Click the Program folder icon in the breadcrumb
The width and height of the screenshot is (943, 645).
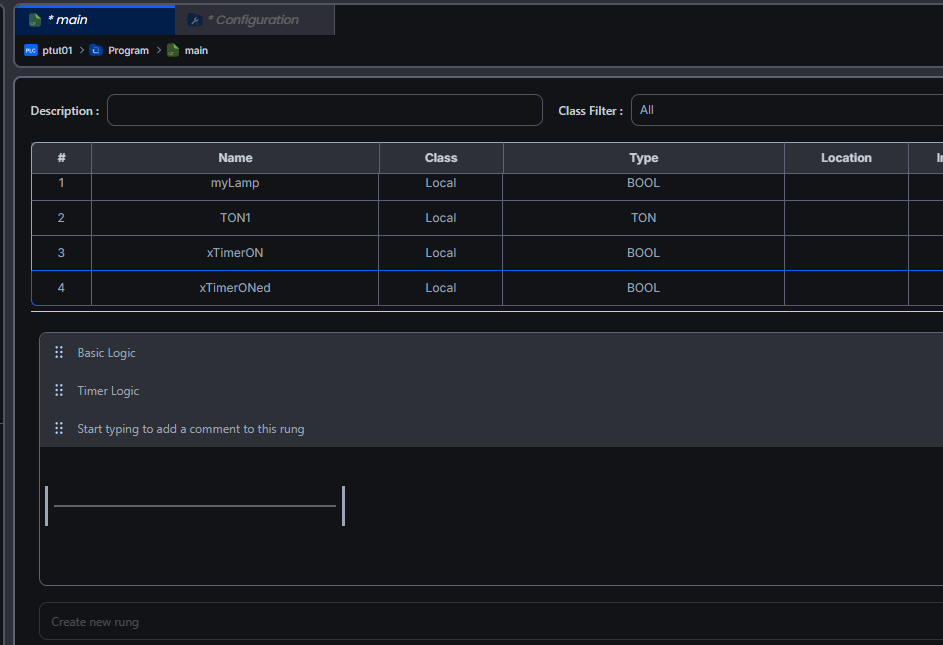tap(96, 50)
